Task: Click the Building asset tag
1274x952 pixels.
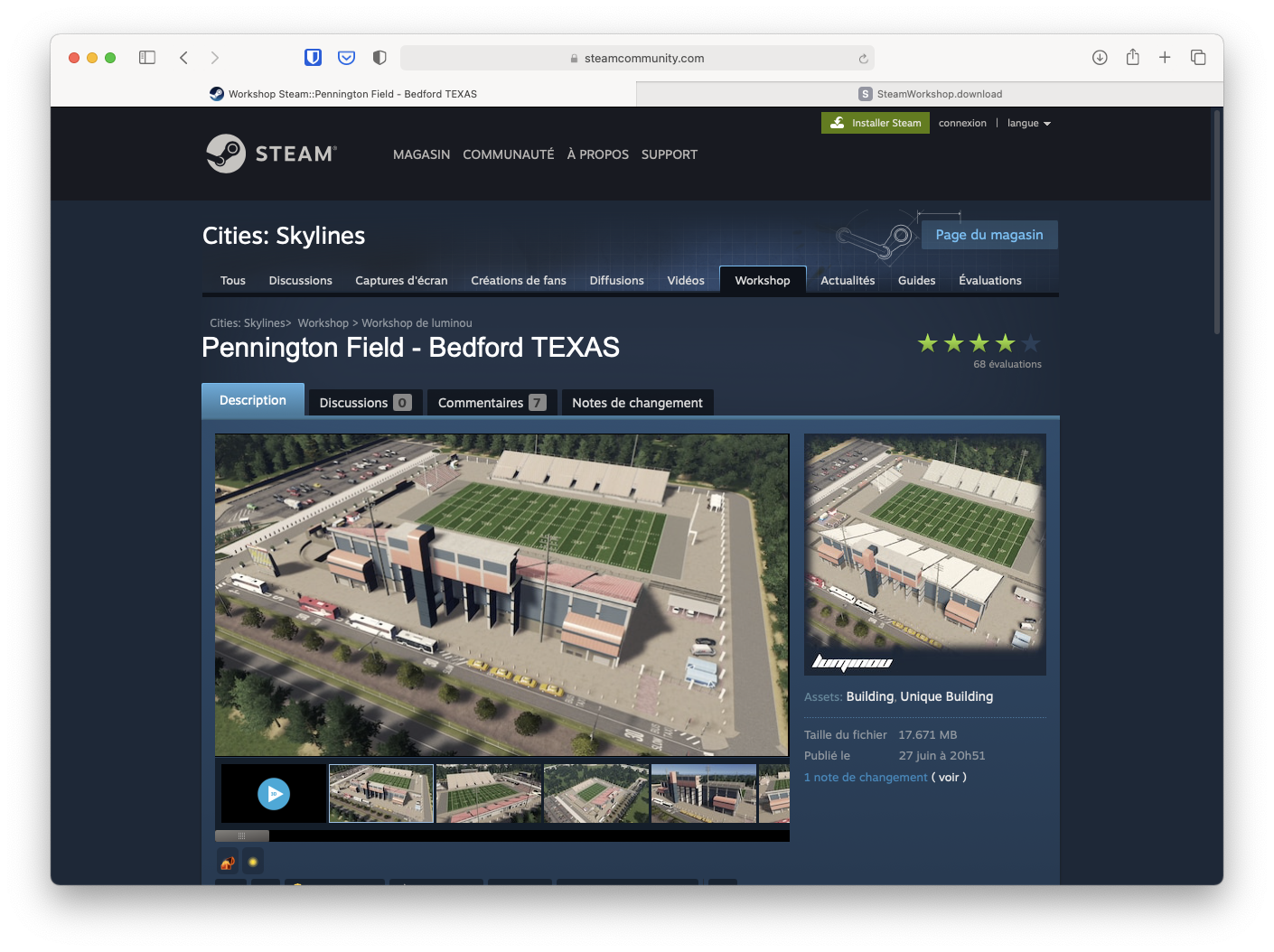Action: coord(870,696)
